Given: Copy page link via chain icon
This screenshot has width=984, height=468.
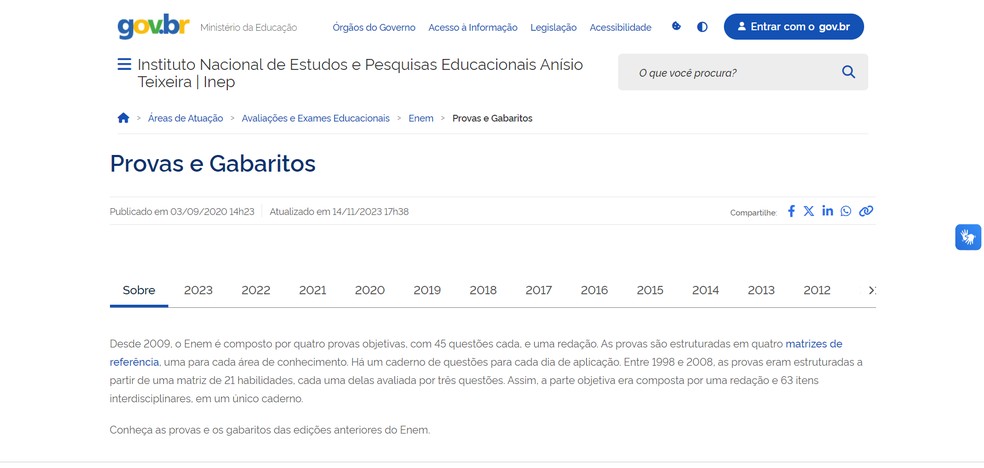Looking at the screenshot, I should point(866,211).
